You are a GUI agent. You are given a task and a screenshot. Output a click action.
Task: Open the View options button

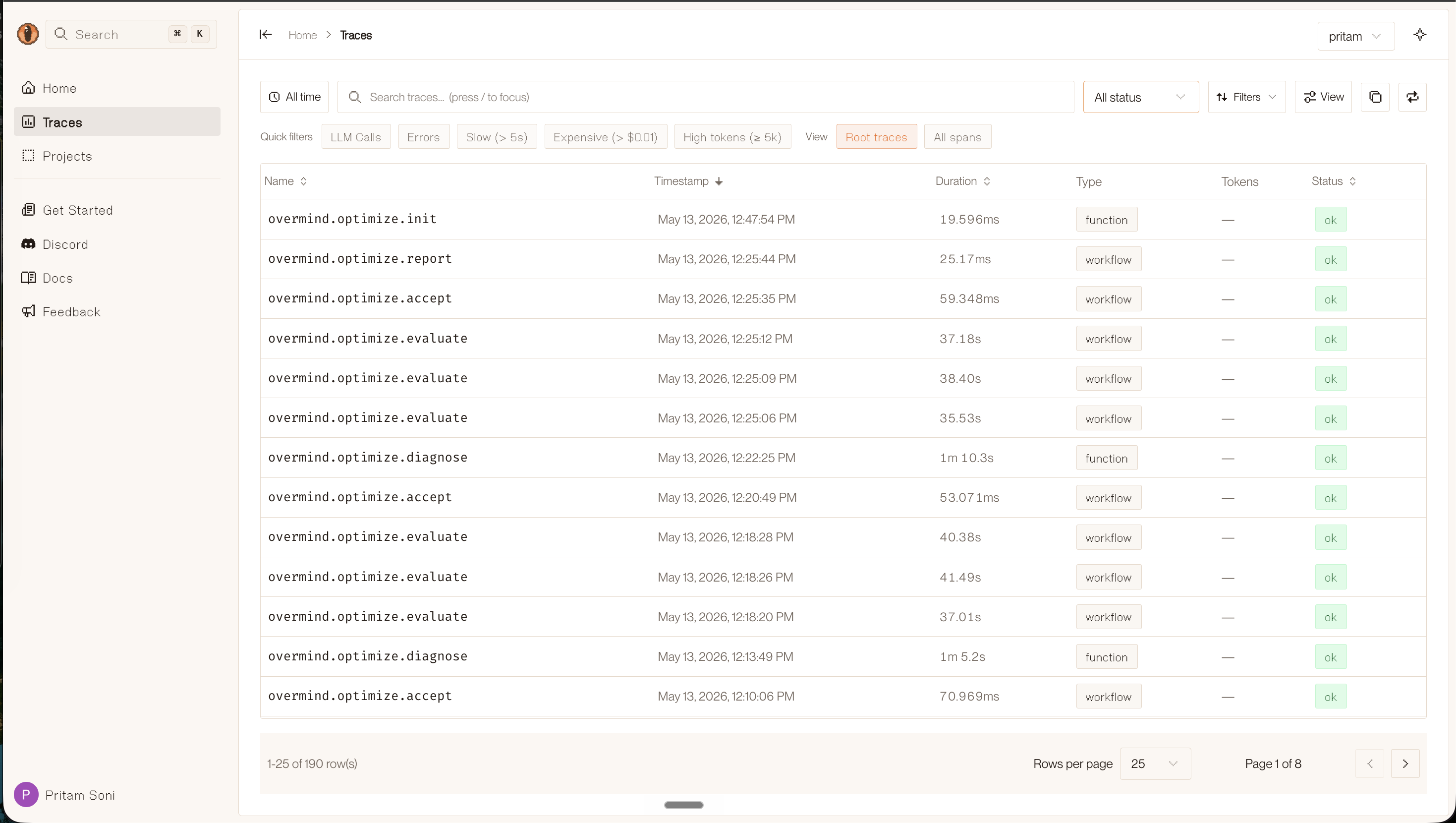tap(1323, 97)
